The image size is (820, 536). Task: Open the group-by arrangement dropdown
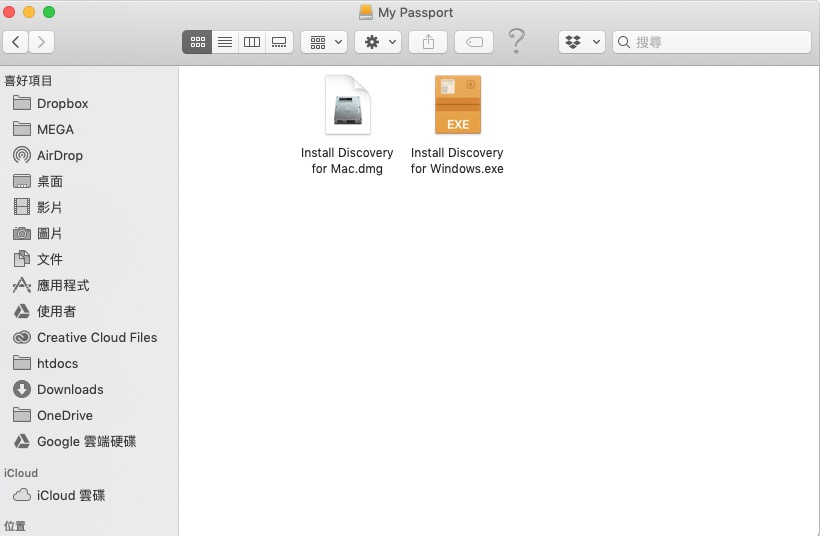pyautogui.click(x=324, y=42)
